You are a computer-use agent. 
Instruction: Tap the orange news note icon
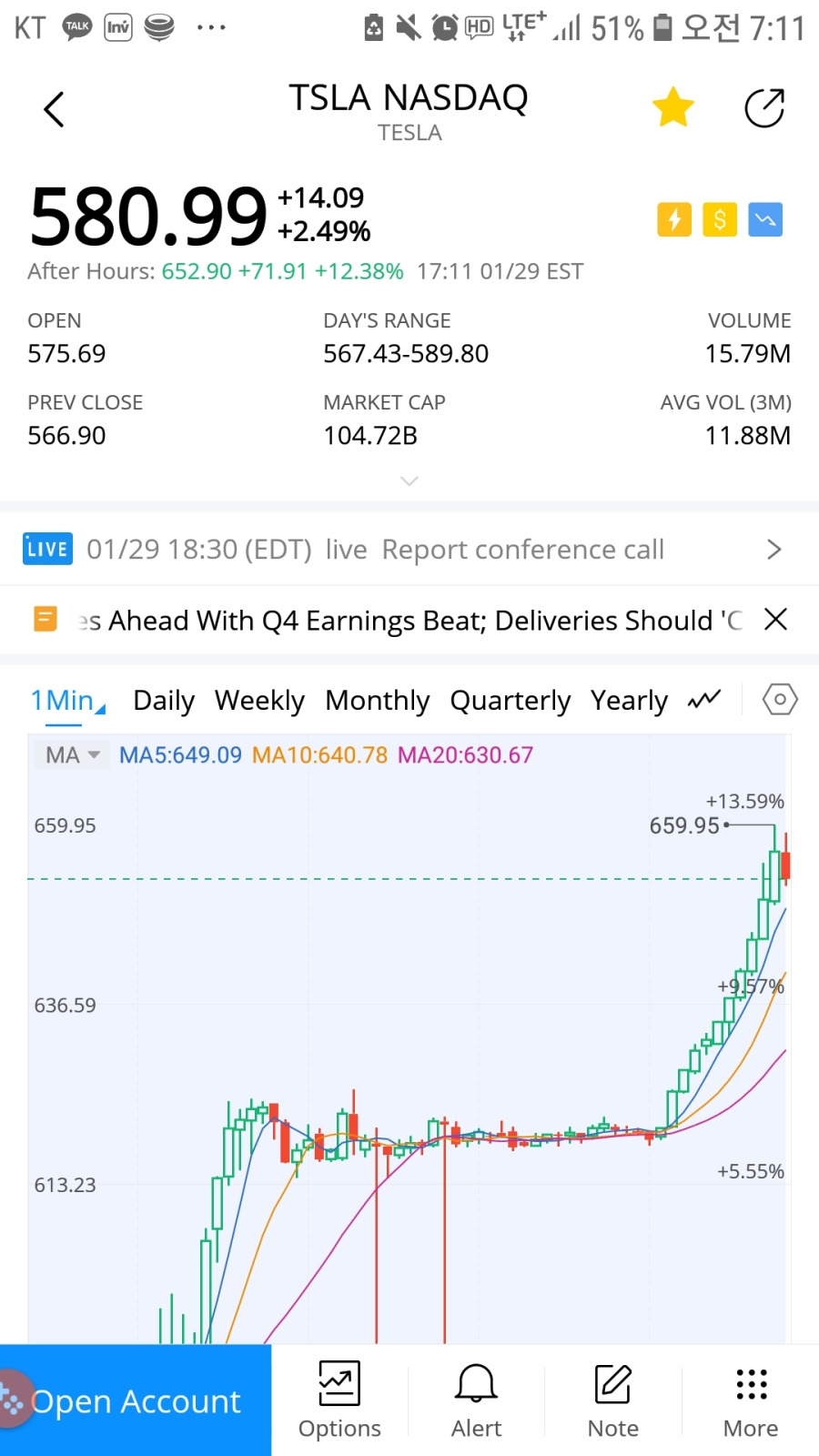(x=45, y=620)
